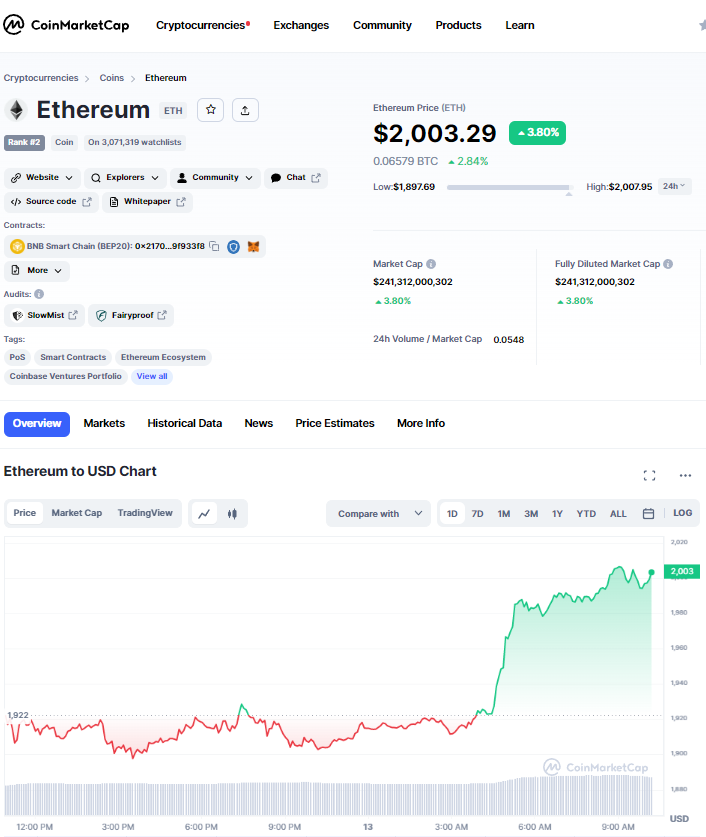Open the Exchanges nav menu
Image resolution: width=706 pixels, height=837 pixels.
[x=301, y=25]
